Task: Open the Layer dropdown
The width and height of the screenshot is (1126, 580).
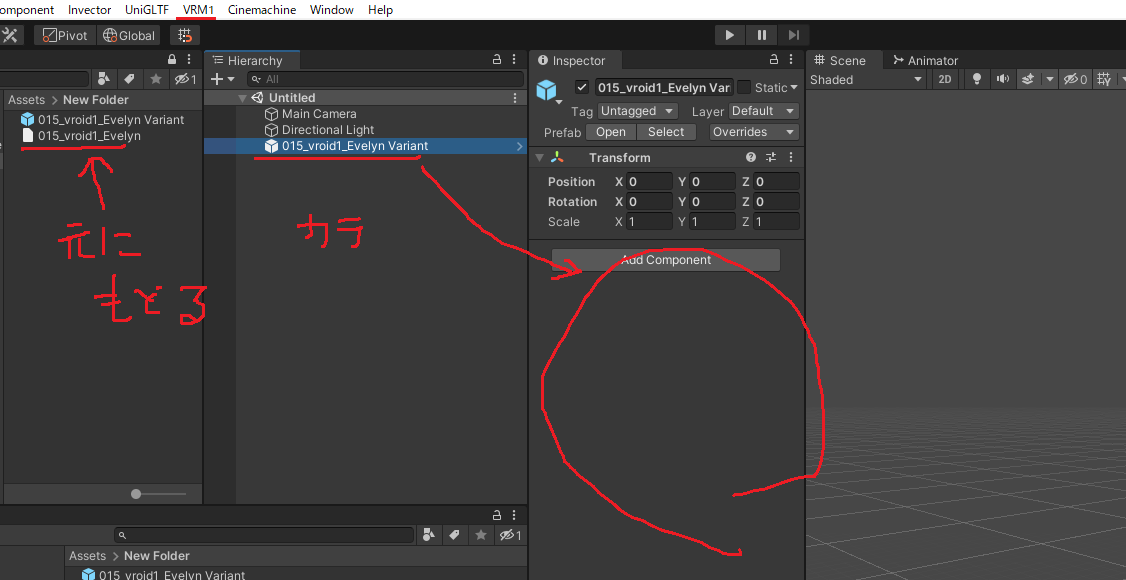Action: click(x=764, y=111)
